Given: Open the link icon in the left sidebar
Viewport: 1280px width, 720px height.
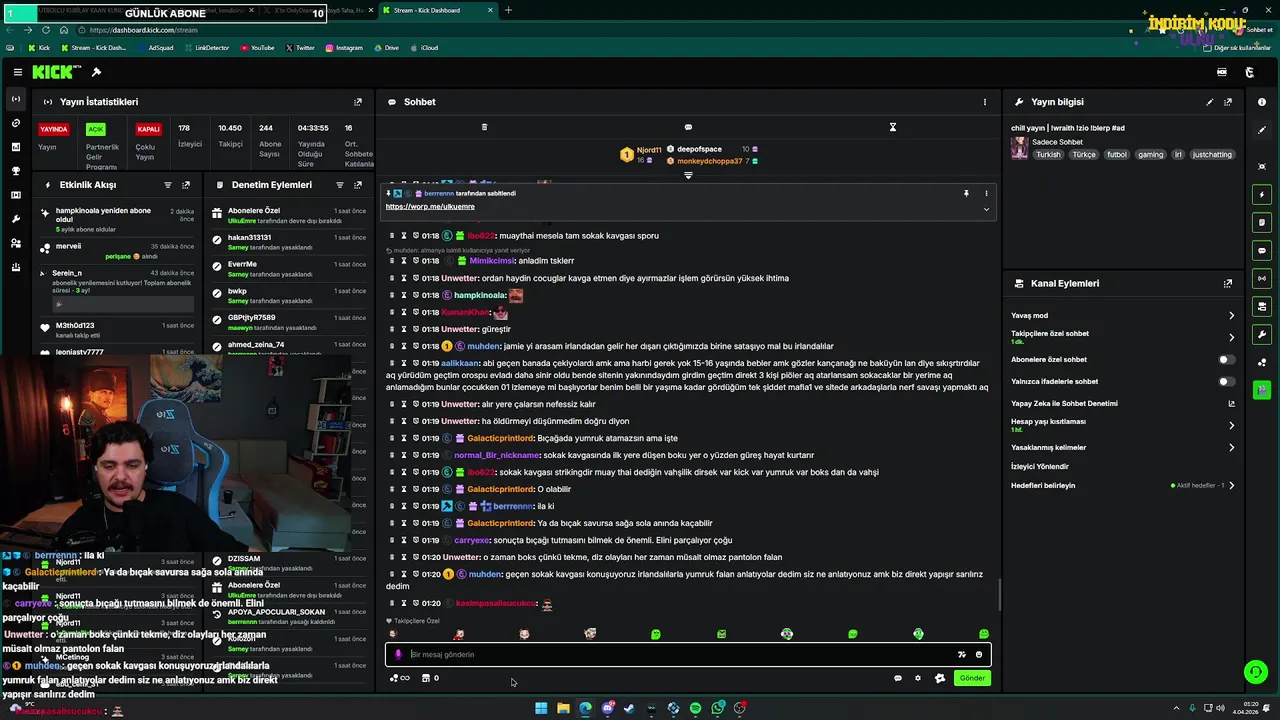Looking at the screenshot, I should [16, 123].
